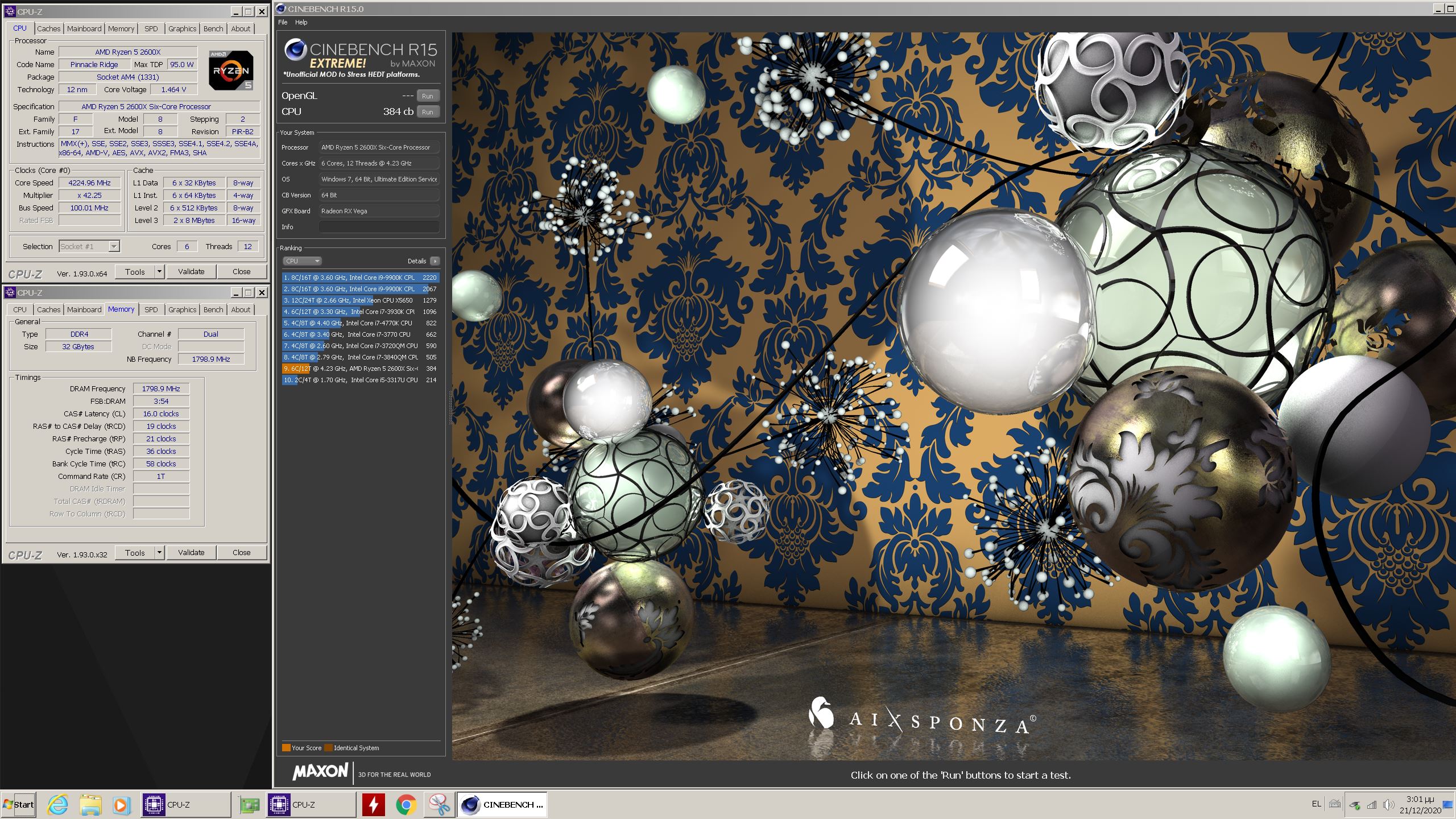Open SPD tab in bottom CPU-Z window
Screen dimensions: 1456x819
[x=151, y=309]
